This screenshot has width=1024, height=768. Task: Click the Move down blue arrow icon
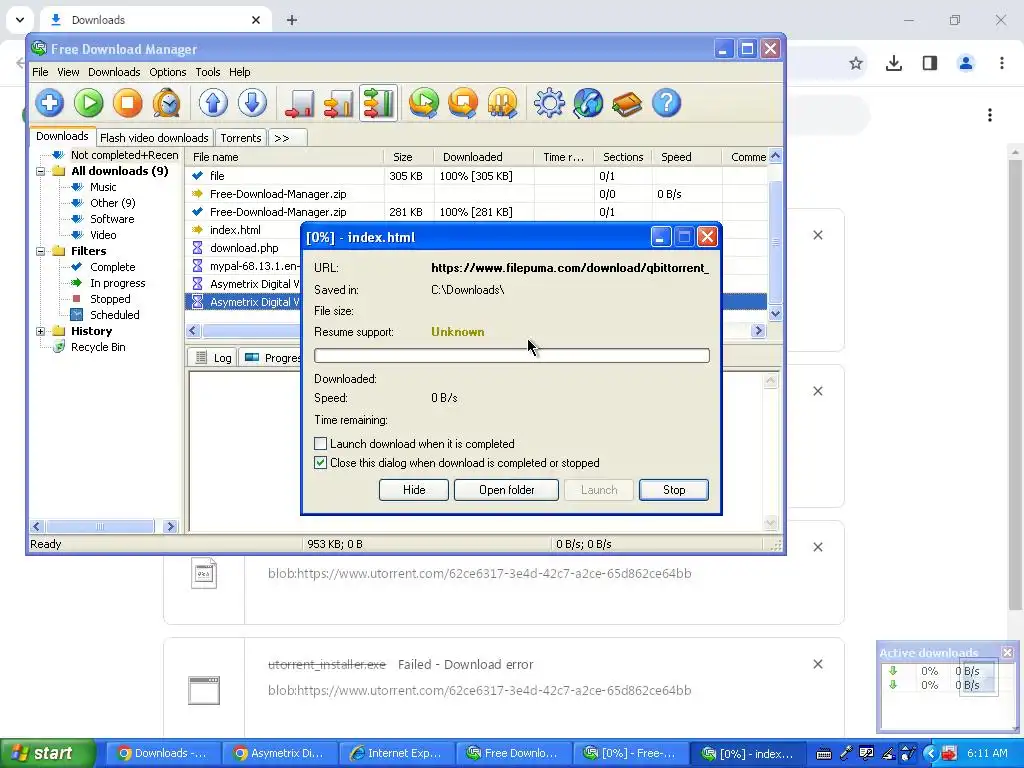point(252,103)
